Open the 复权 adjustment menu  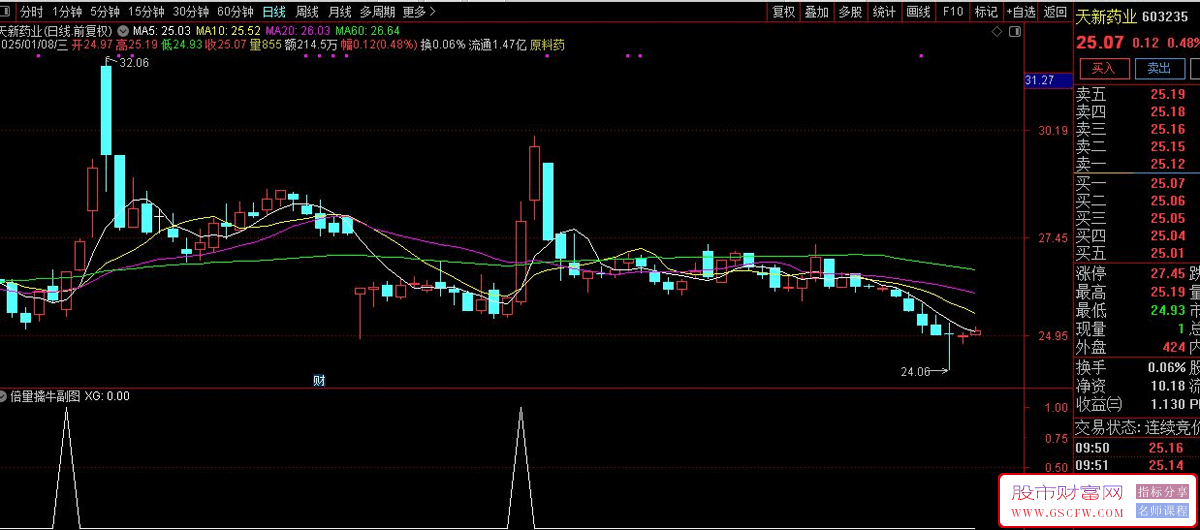[x=784, y=12]
